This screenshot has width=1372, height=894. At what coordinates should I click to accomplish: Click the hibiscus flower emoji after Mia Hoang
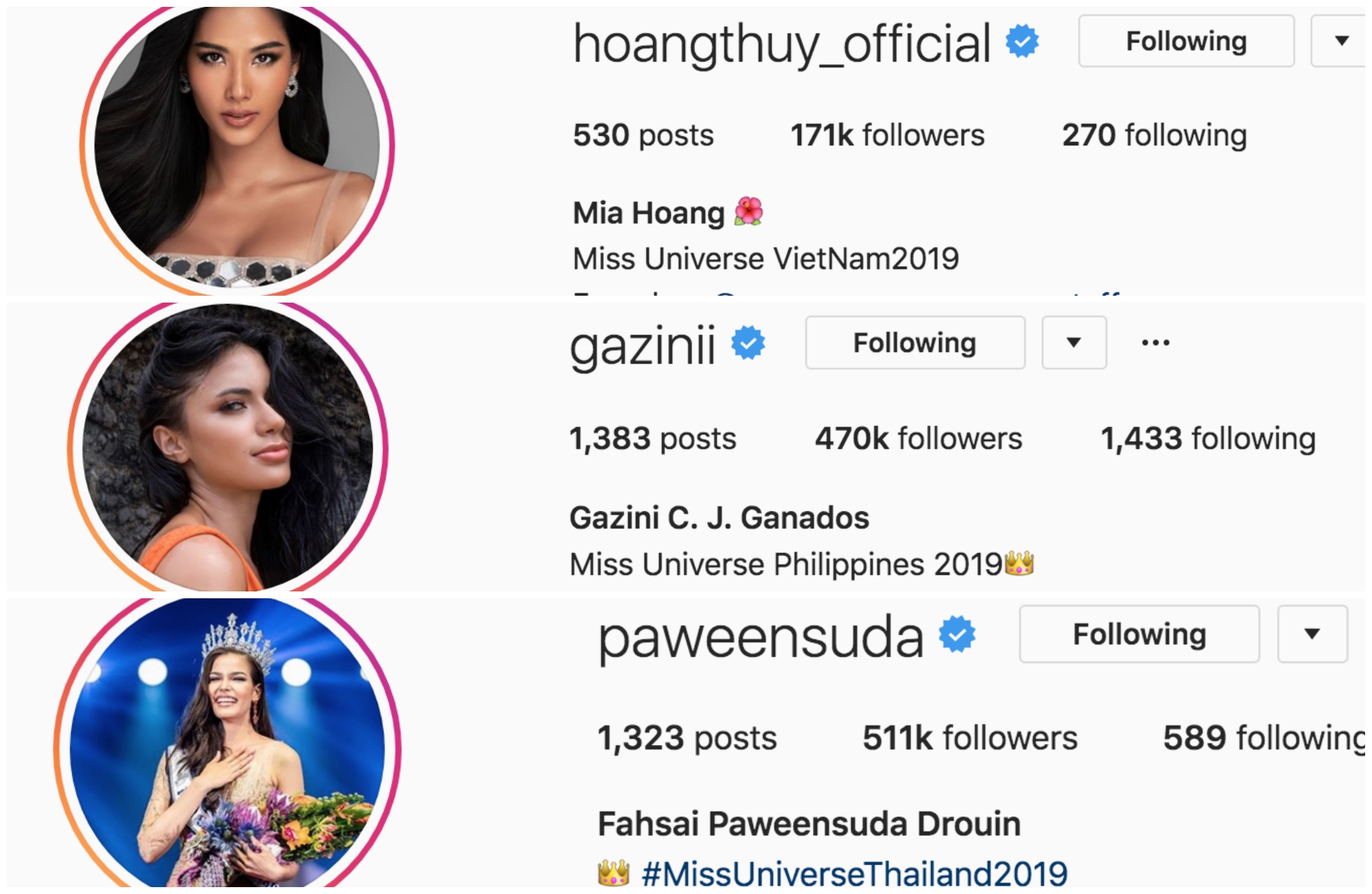748,211
